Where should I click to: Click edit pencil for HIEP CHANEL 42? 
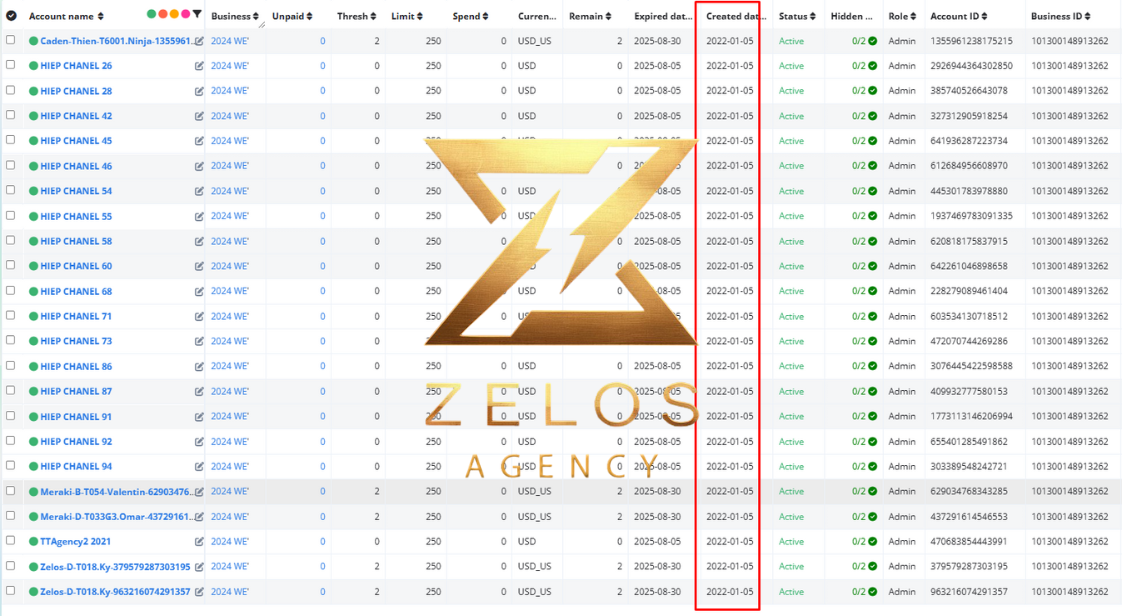click(x=199, y=116)
